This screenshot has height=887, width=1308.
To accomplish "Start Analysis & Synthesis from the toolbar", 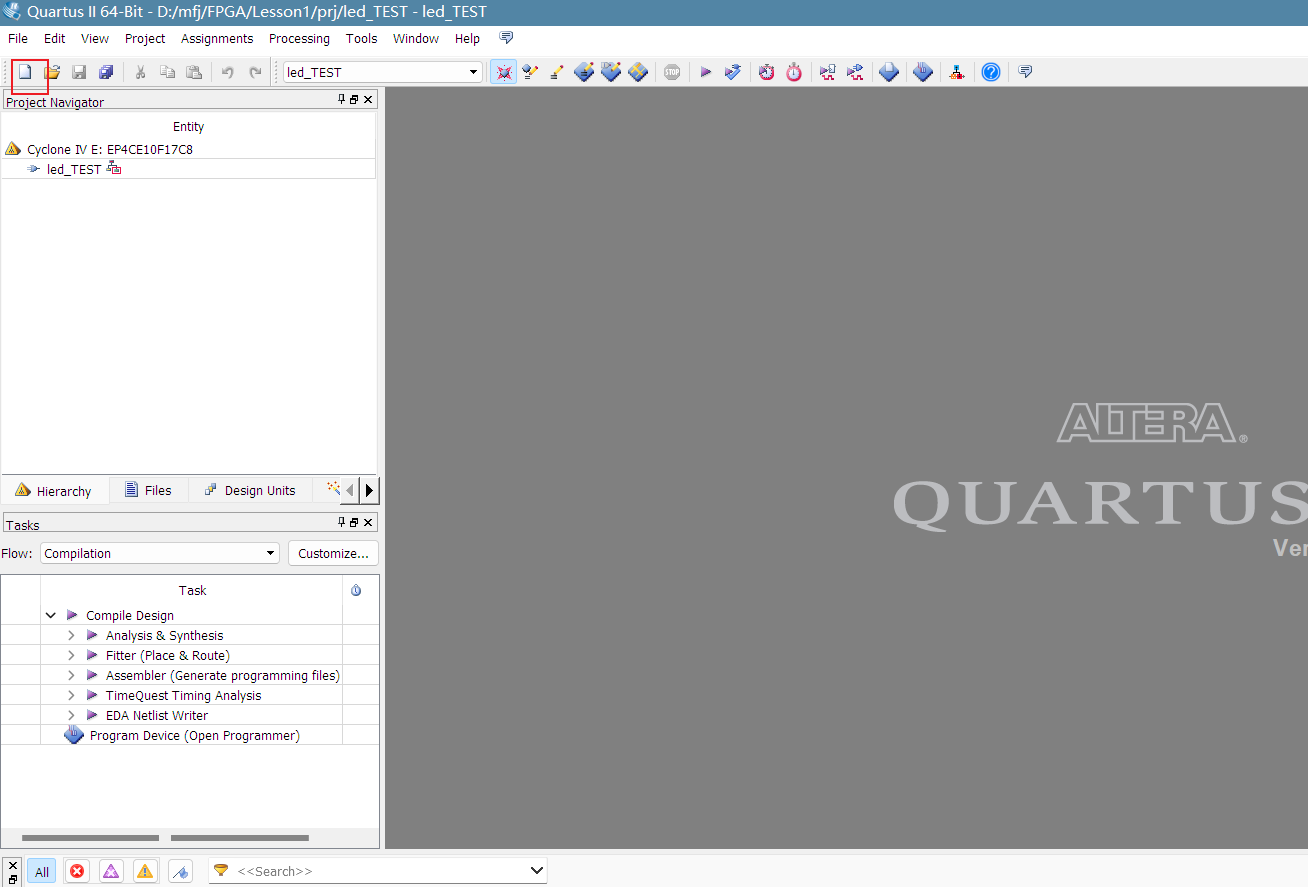I will 733,72.
